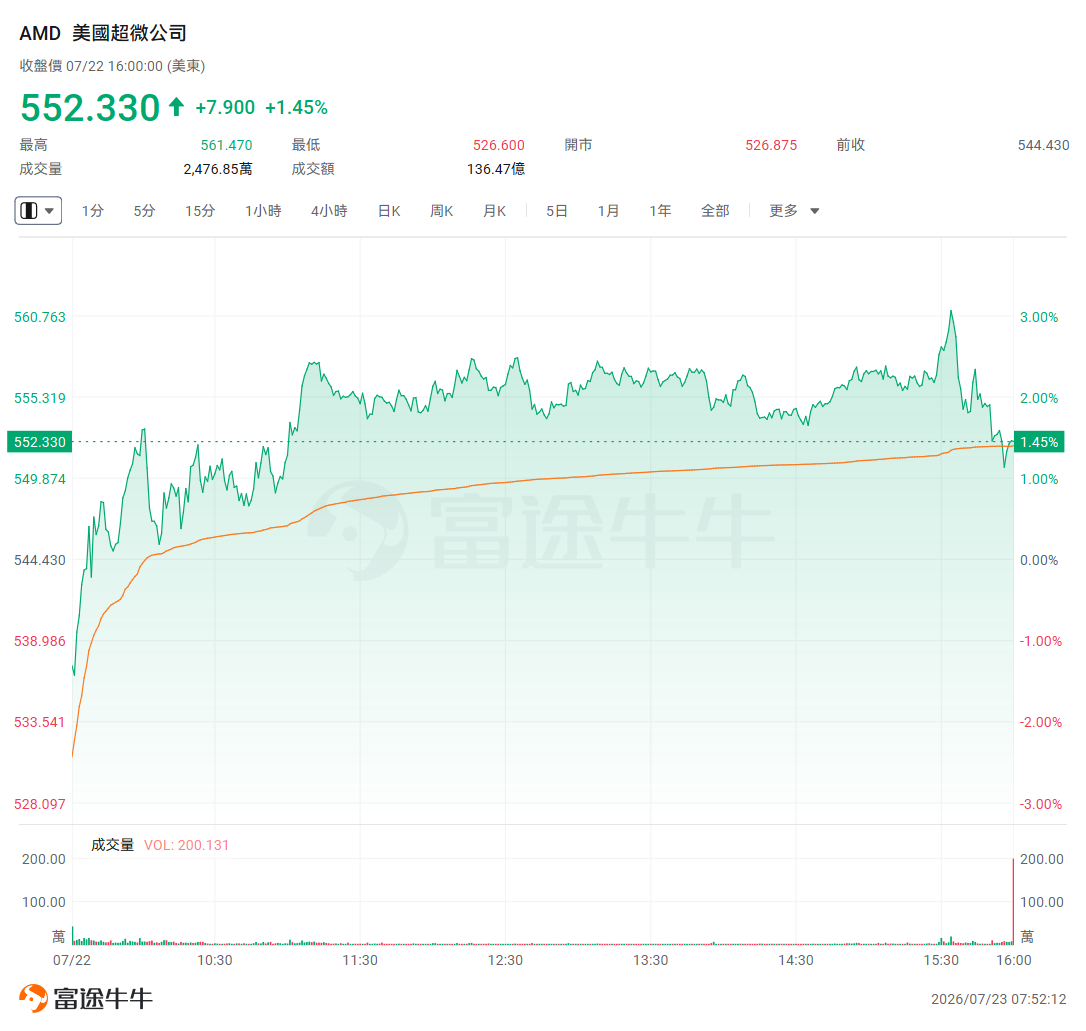1086x1031 pixels.
Task: Select the 15分 chart interval
Action: pyautogui.click(x=199, y=210)
